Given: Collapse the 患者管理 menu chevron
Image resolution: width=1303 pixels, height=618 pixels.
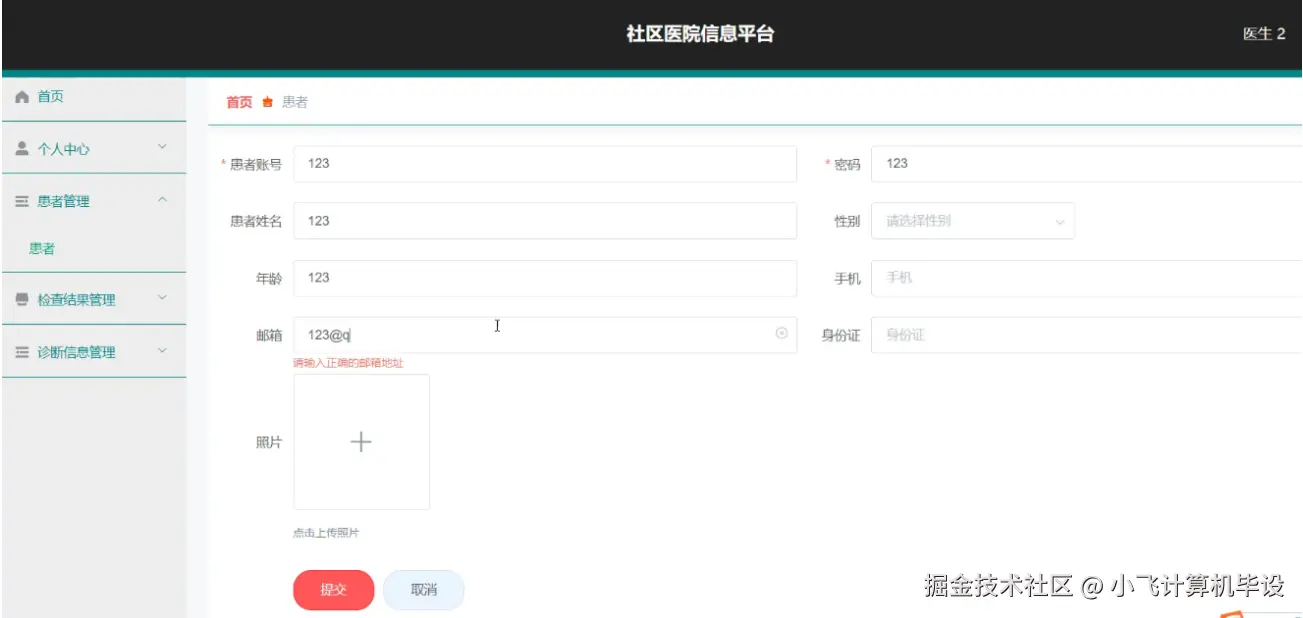Looking at the screenshot, I should point(162,200).
